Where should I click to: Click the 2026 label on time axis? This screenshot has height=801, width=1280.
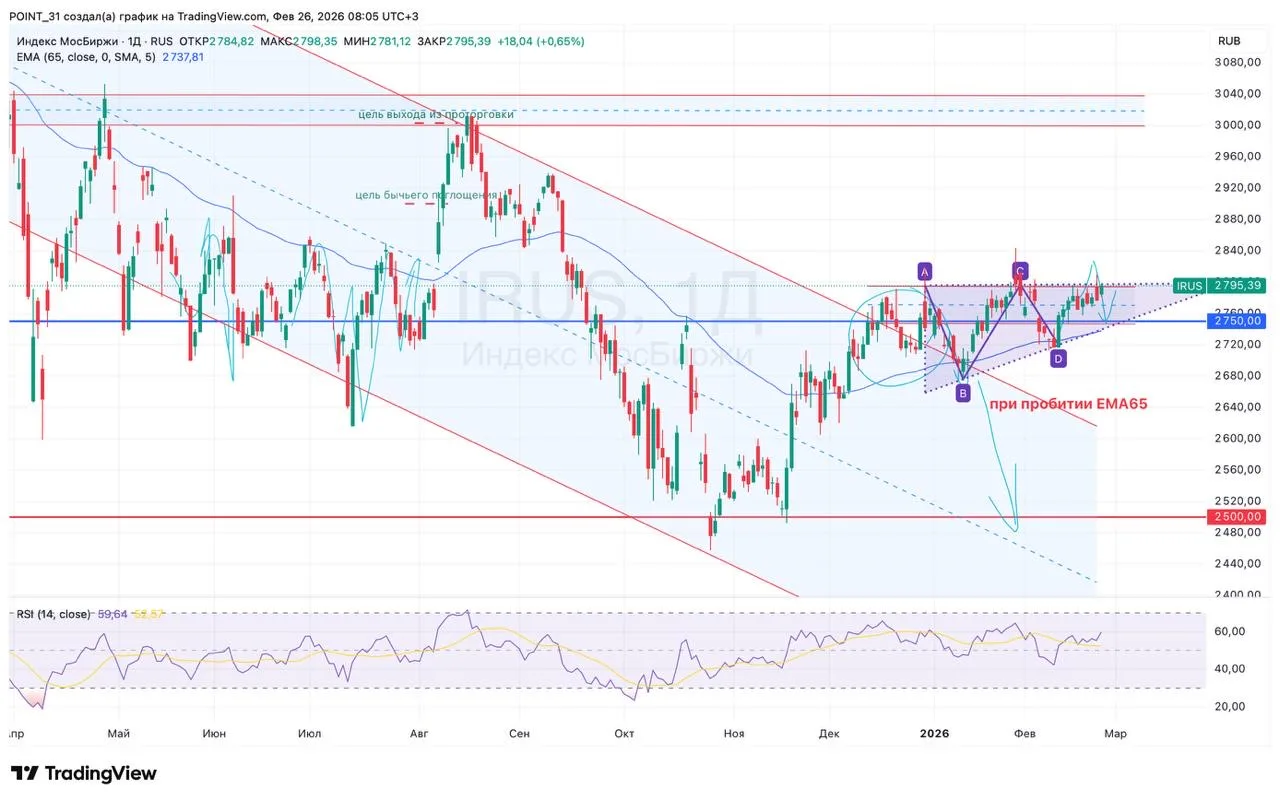(932, 733)
